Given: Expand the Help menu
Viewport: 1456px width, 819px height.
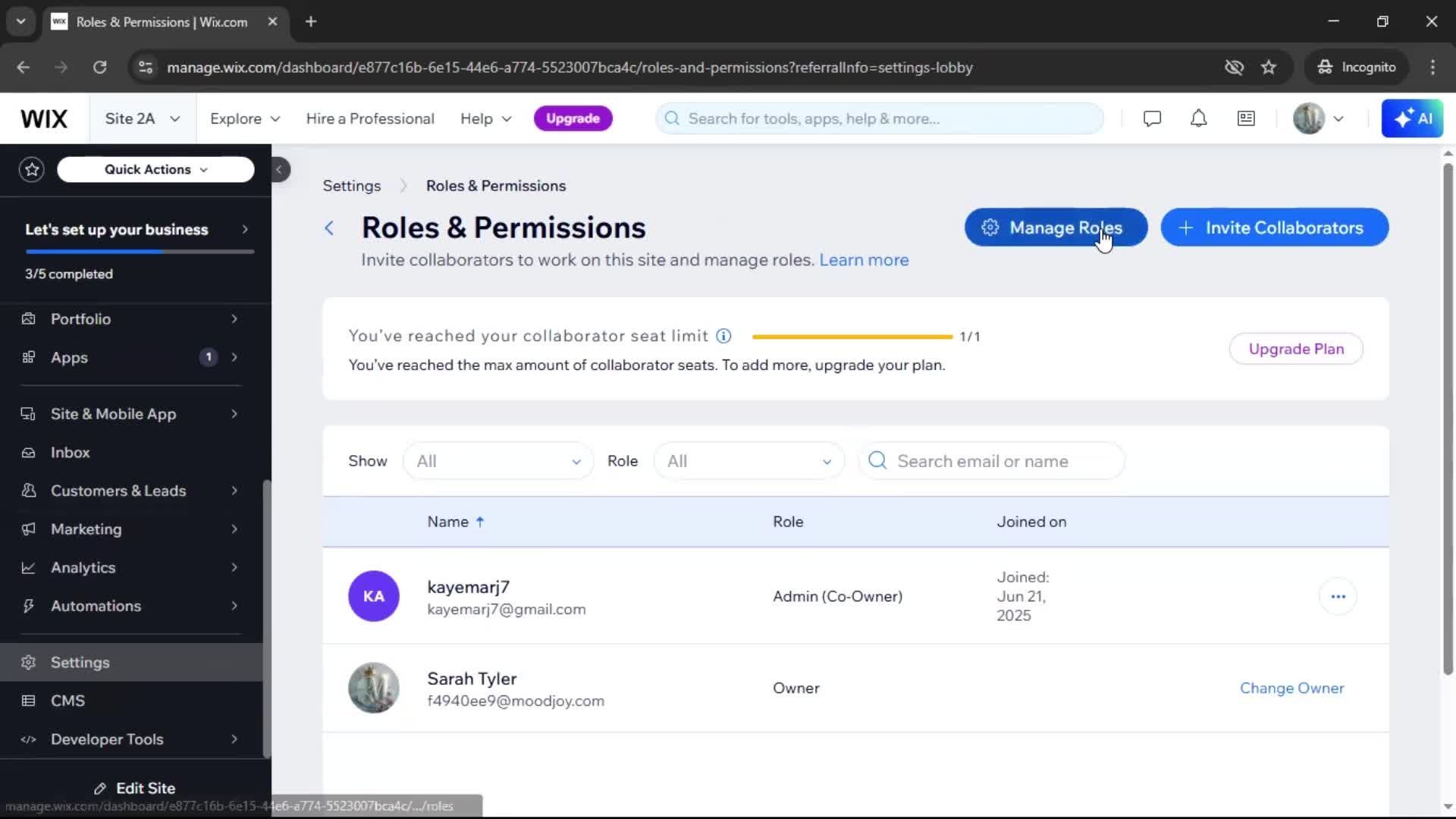Looking at the screenshot, I should point(486,118).
